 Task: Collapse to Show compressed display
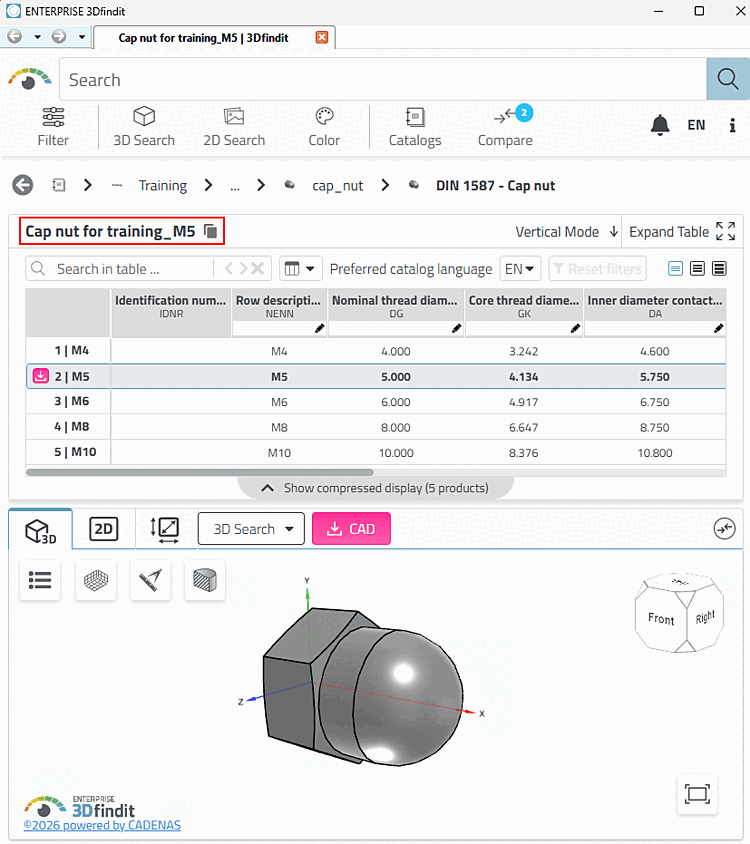click(375, 488)
